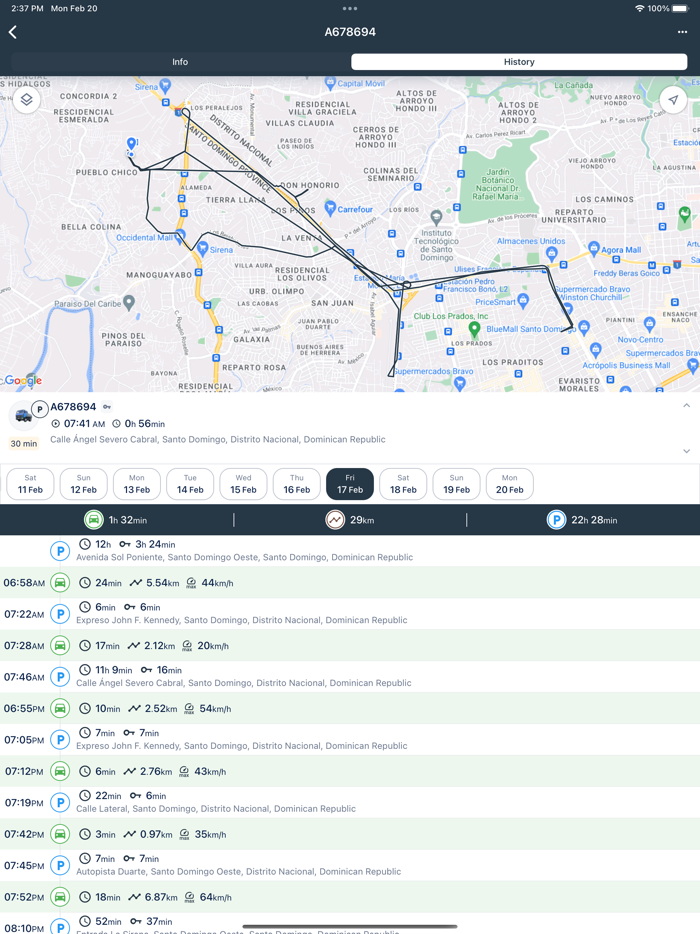Image resolution: width=700 pixels, height=934 pixels.
Task: Select the 5.54km trip distance
Action: pos(163,583)
